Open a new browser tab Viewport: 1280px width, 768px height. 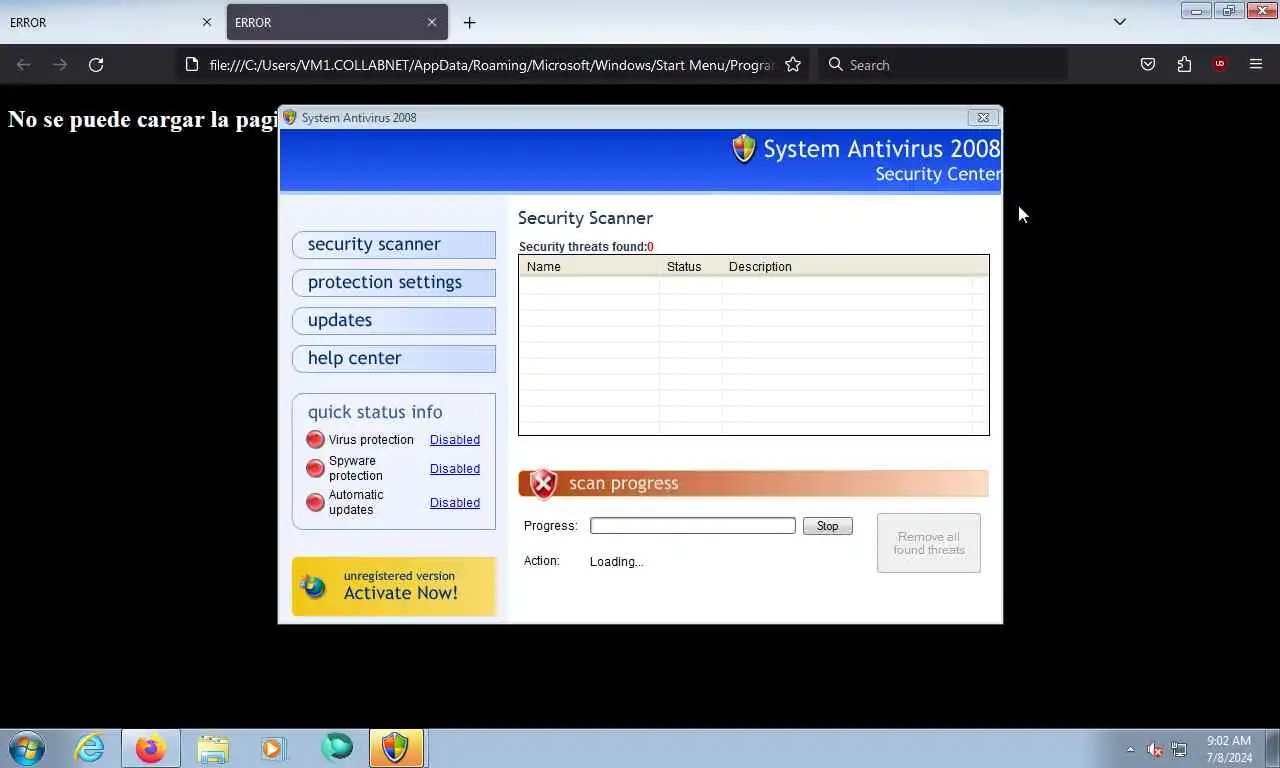469,22
